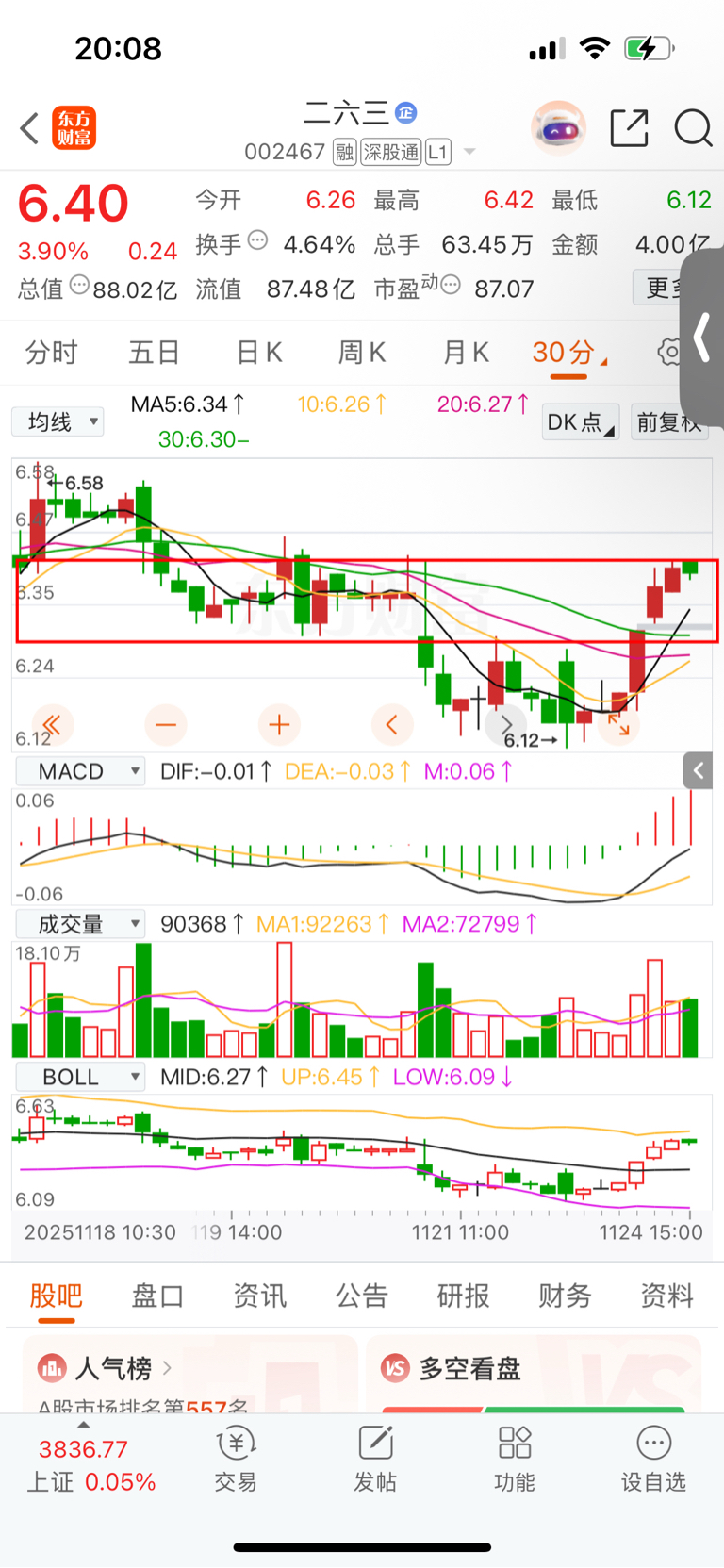Expand the side drawer handle
This screenshot has width=724, height=1568.
pyautogui.click(x=701, y=338)
